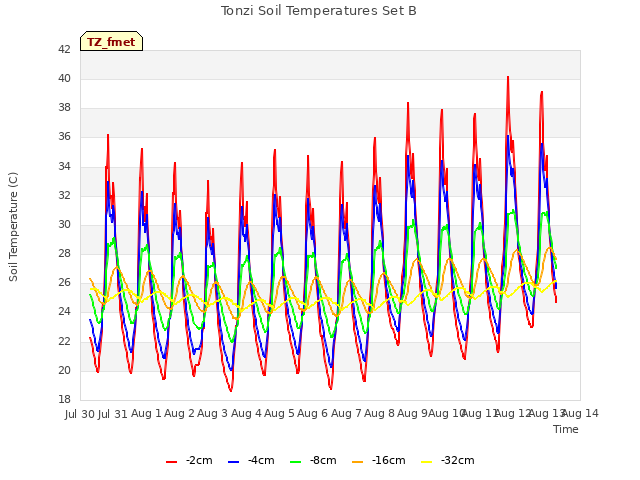This screenshot has height=480, width=640.
Task: Click the red -2cm legend color marker
Action: (171, 462)
